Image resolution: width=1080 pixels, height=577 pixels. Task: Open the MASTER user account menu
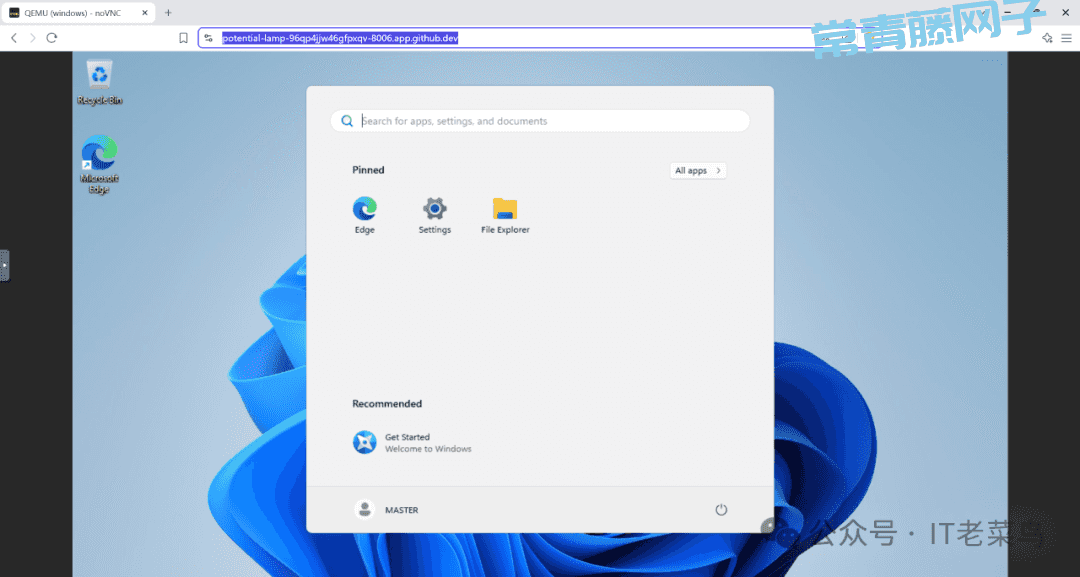[386, 510]
